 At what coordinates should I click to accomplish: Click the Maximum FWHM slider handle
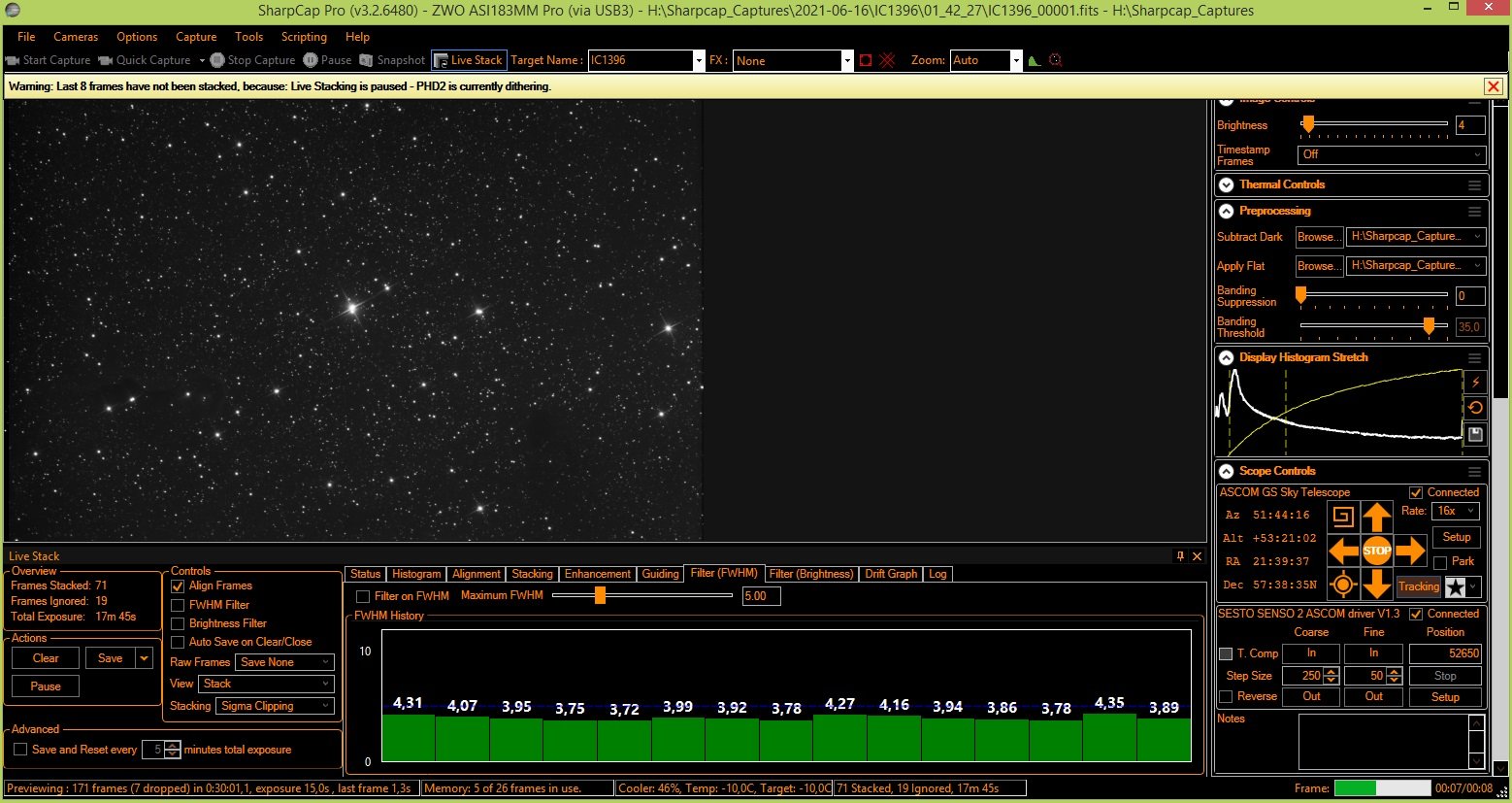coord(600,595)
